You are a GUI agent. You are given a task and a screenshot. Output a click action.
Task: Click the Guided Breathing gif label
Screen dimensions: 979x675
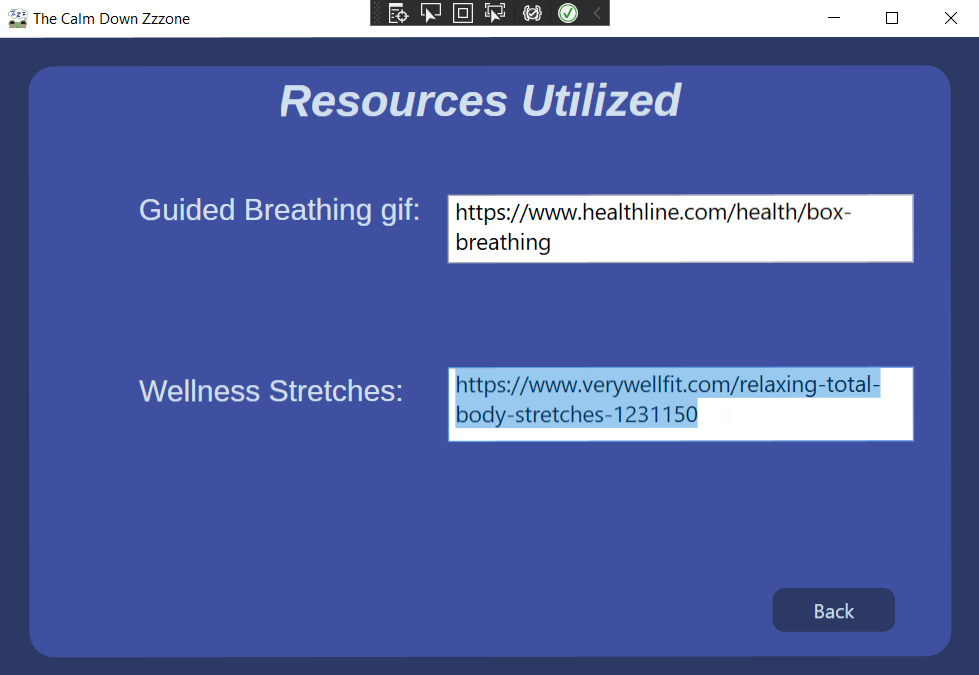(279, 210)
